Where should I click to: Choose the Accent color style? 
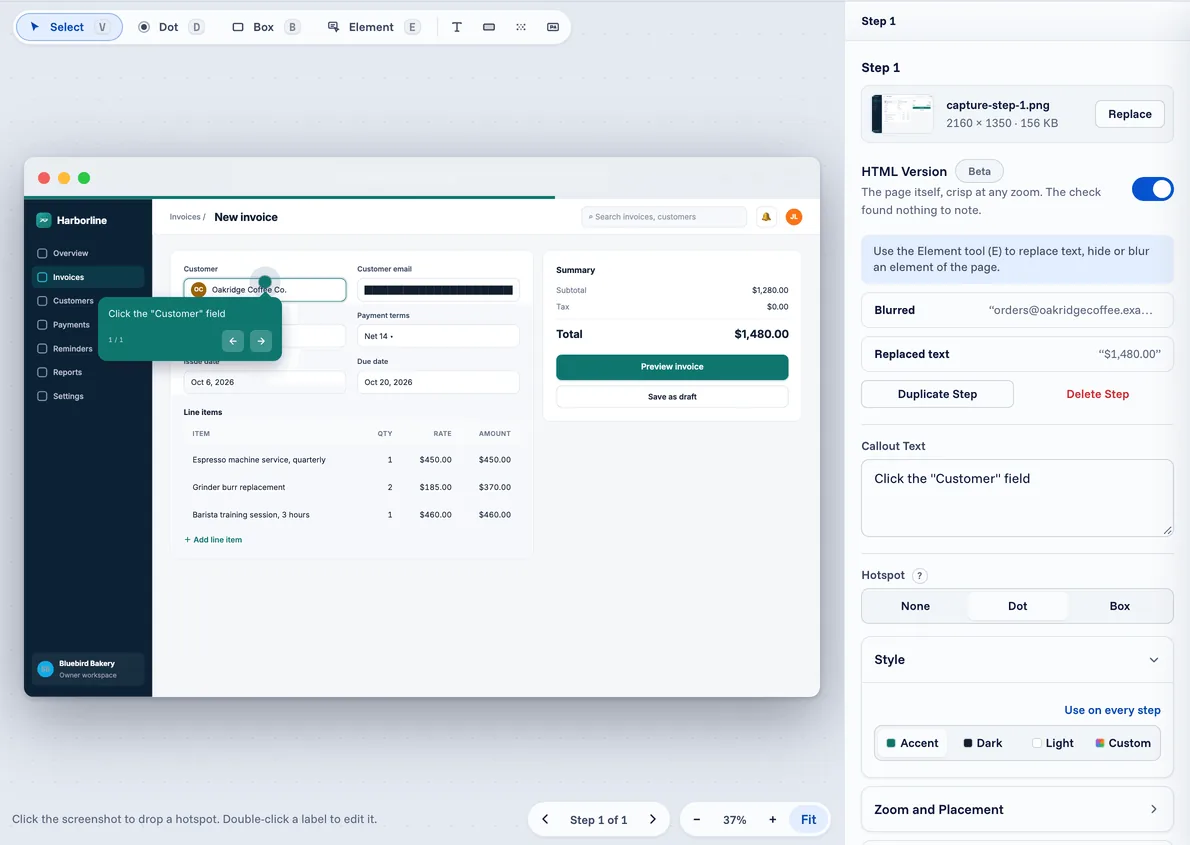912,743
